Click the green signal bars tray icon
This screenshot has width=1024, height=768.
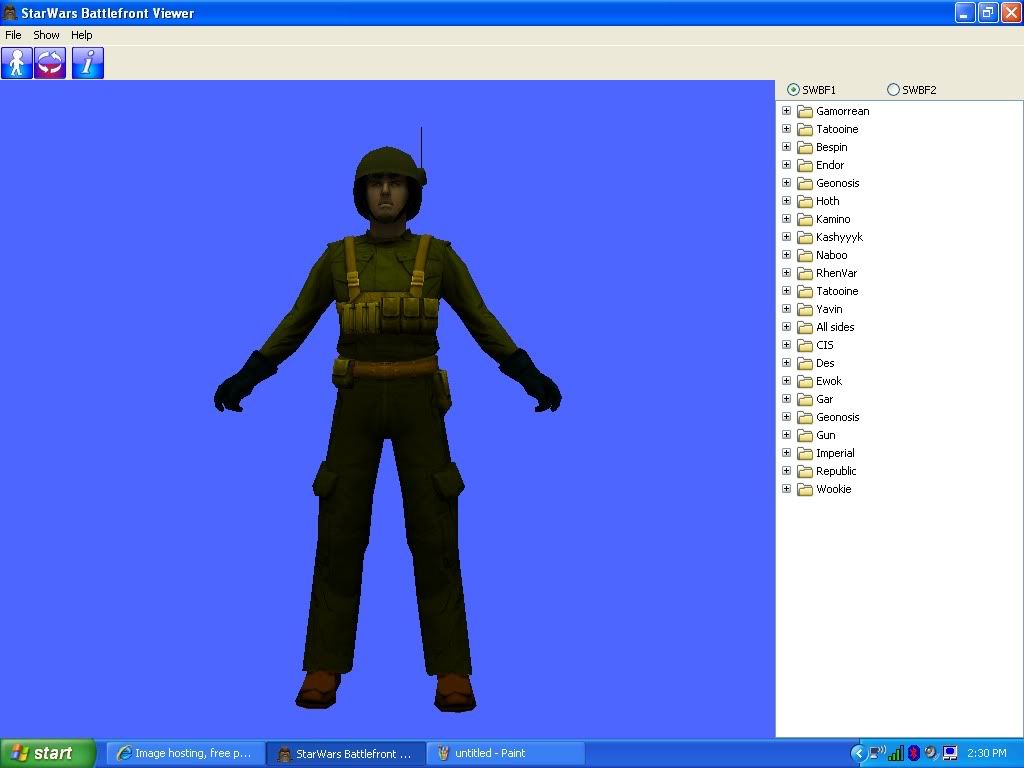click(895, 753)
